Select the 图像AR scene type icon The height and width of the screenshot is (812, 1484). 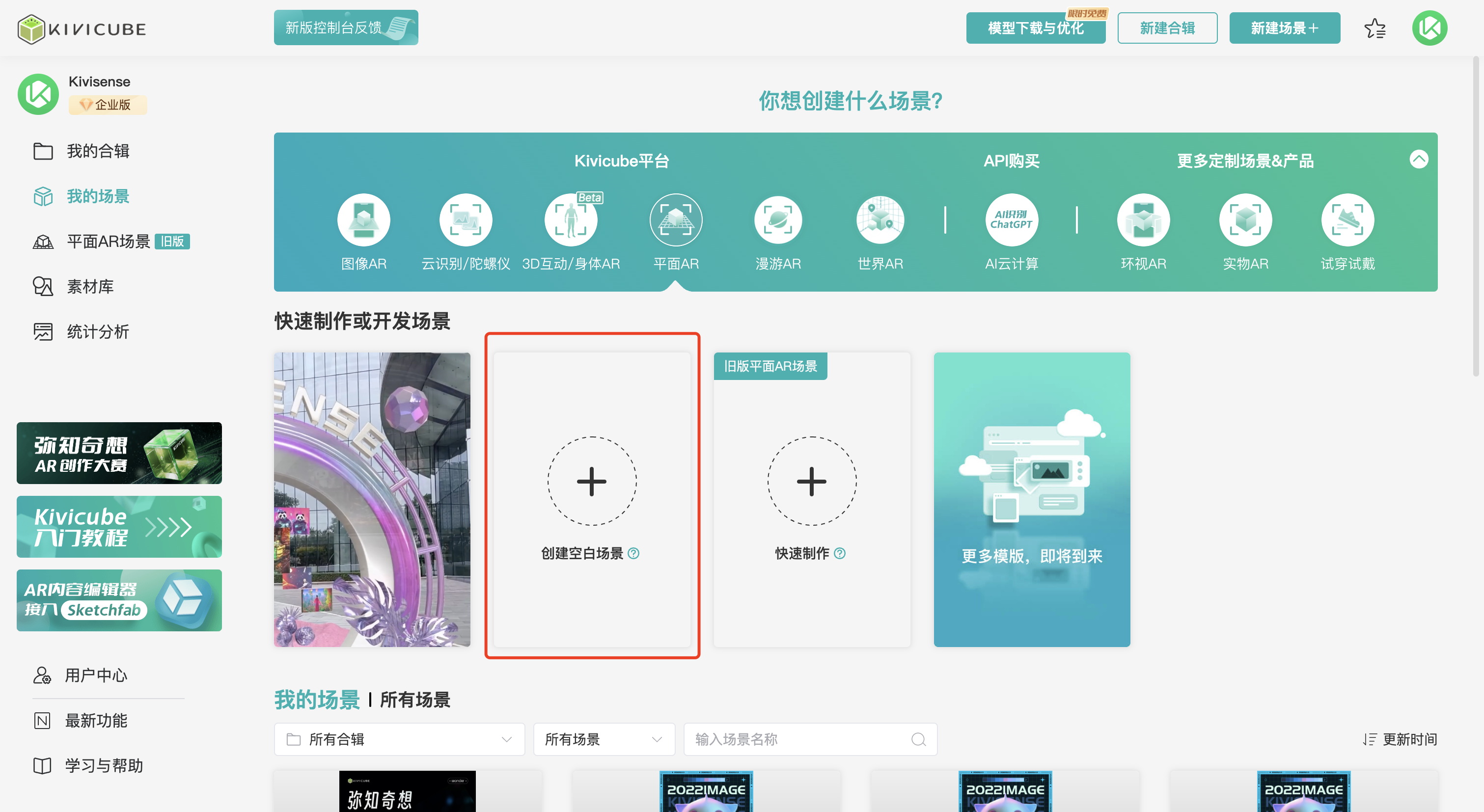tap(363, 220)
